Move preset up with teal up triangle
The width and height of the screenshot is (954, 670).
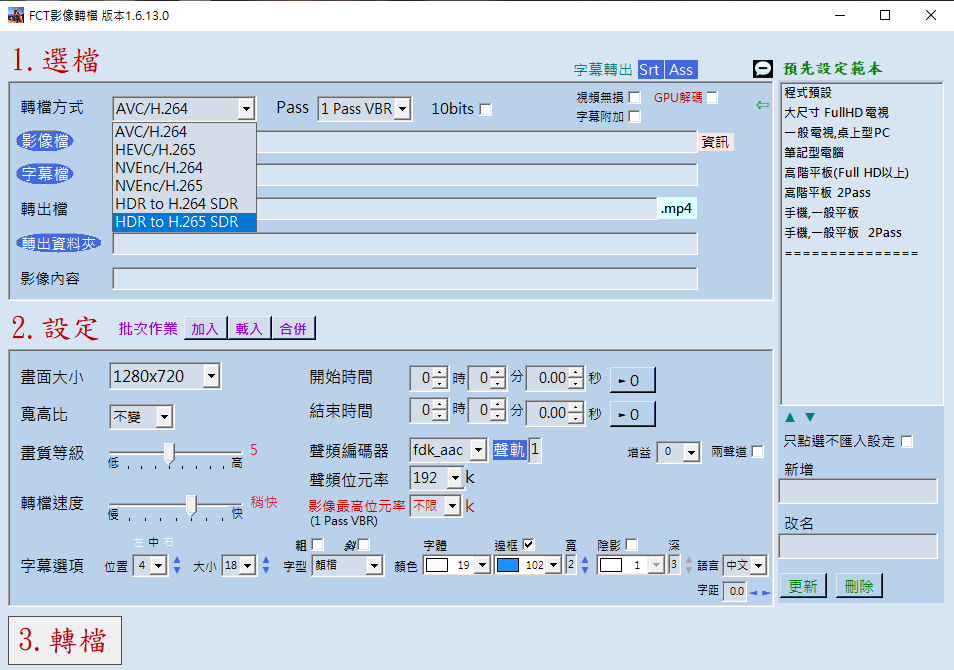(x=790, y=417)
